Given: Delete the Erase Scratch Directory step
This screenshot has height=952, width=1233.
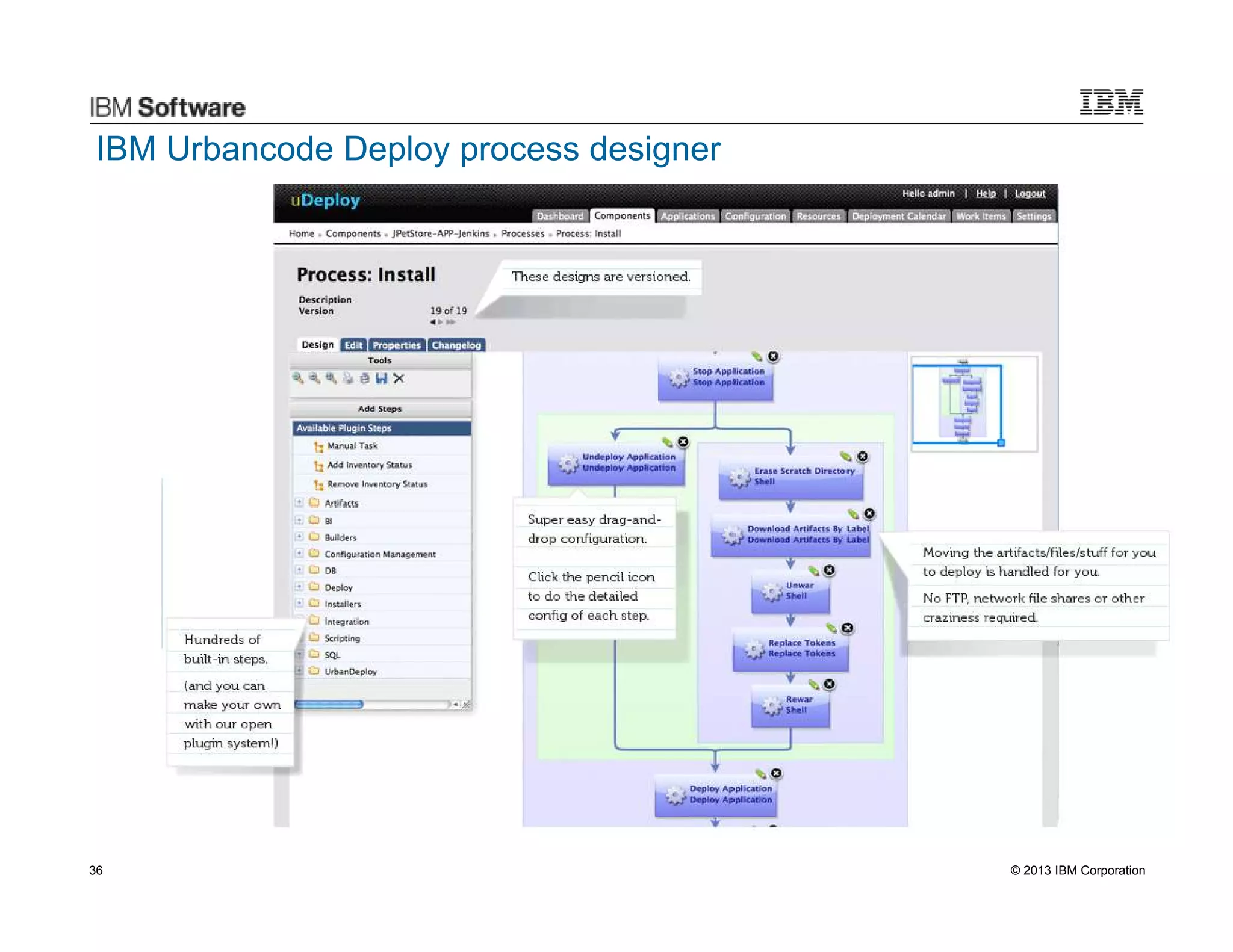Looking at the screenshot, I should click(863, 457).
